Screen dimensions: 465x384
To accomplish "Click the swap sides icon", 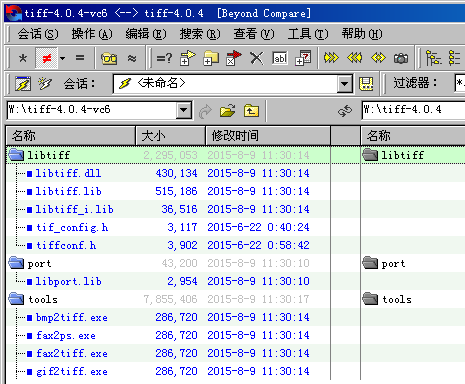I will tap(345, 111).
